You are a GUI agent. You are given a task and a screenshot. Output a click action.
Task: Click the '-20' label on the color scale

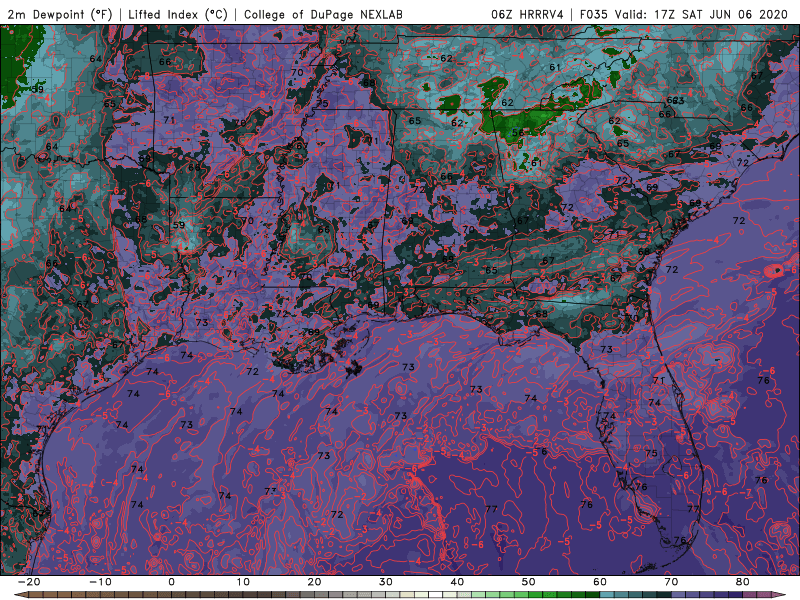coord(29,582)
